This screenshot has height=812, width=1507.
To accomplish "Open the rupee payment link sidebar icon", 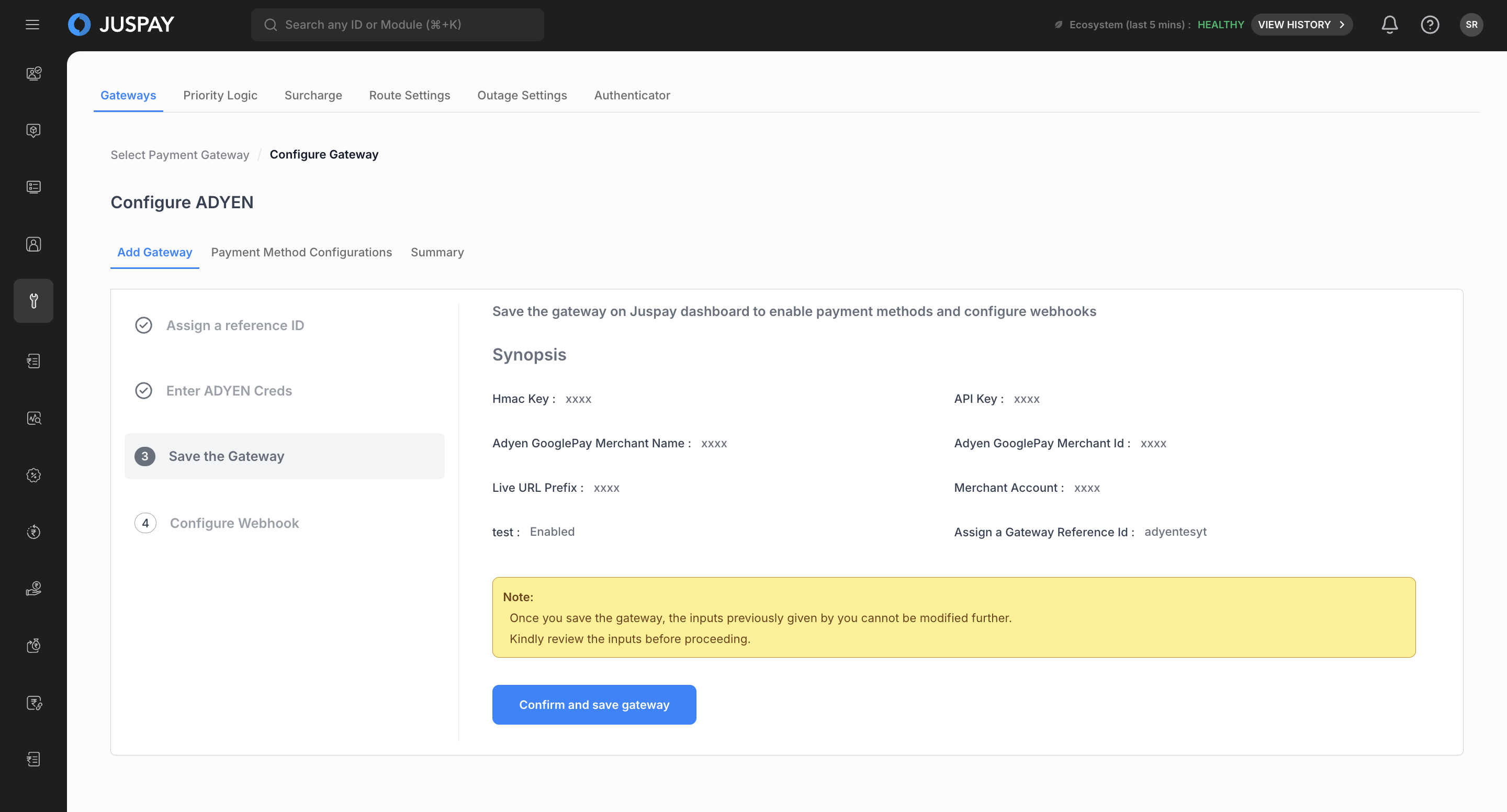I will click(33, 703).
